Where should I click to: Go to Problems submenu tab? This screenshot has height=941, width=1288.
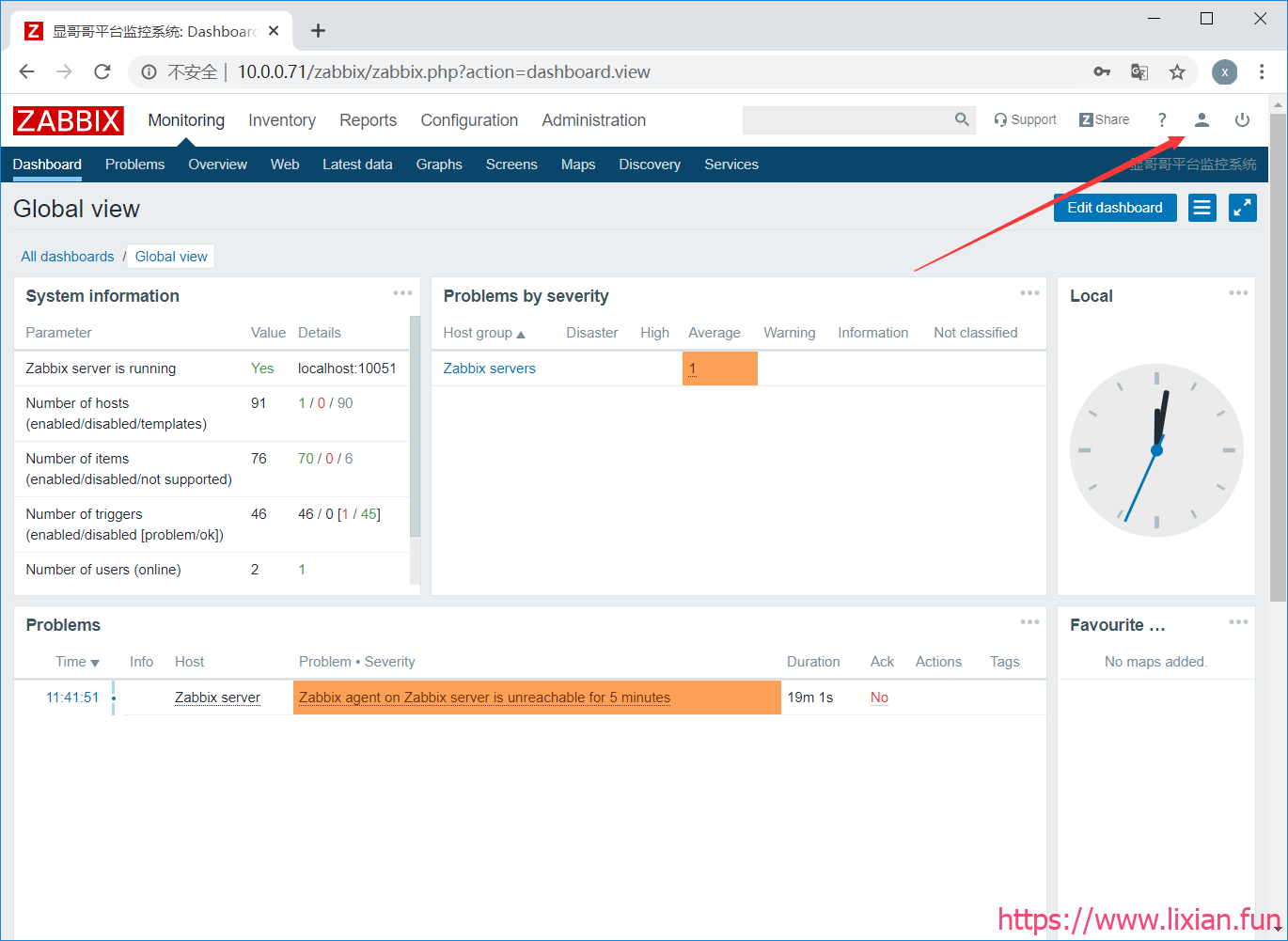click(x=134, y=165)
